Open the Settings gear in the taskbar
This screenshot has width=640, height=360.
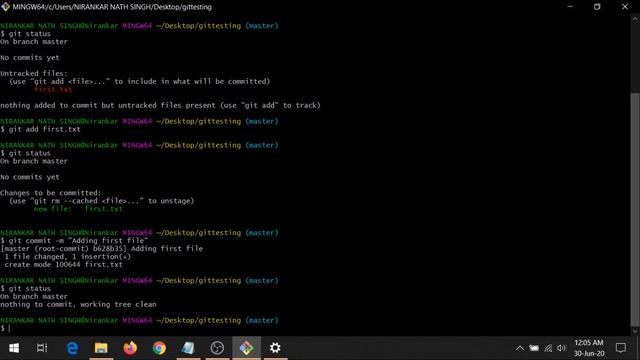275,348
